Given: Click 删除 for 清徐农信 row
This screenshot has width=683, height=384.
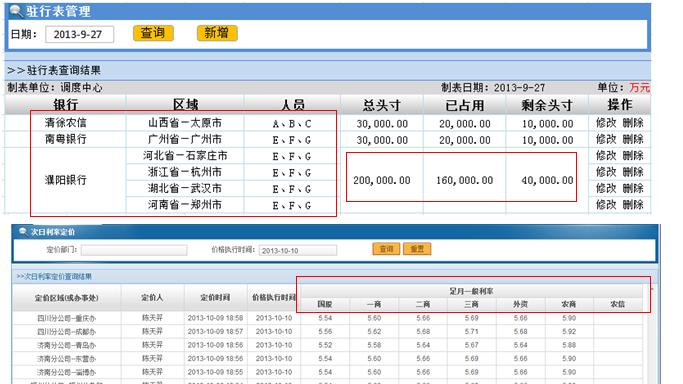Looking at the screenshot, I should point(633,123).
